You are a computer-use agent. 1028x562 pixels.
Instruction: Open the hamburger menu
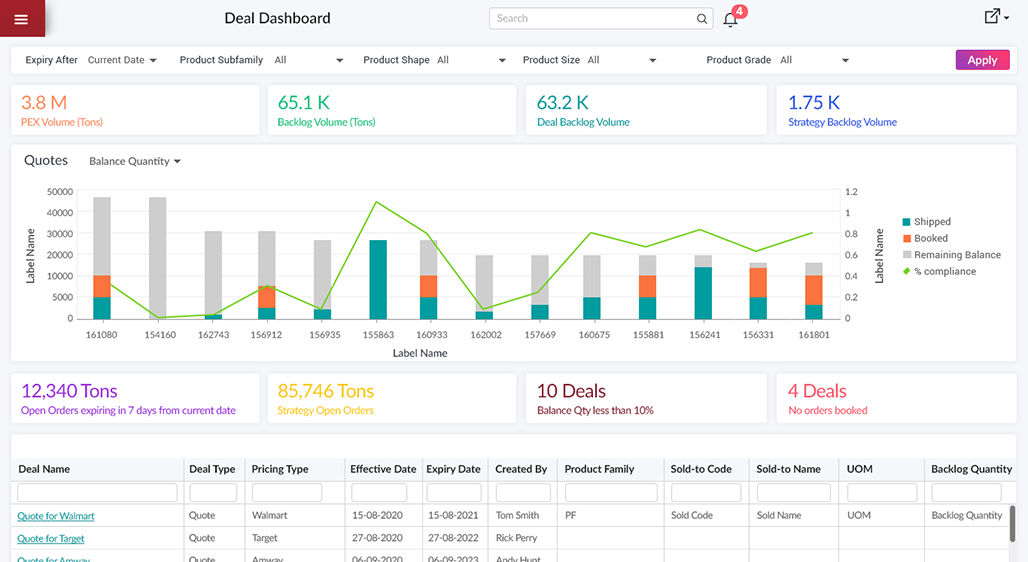[22, 18]
